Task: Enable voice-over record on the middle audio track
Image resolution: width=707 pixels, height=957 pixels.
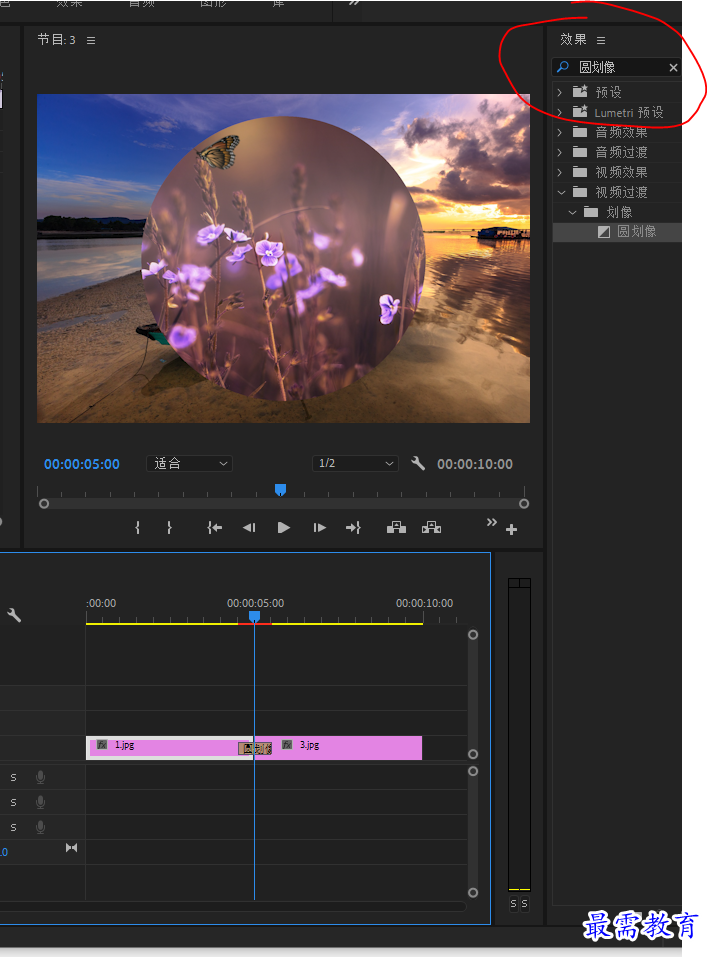Action: click(x=40, y=802)
